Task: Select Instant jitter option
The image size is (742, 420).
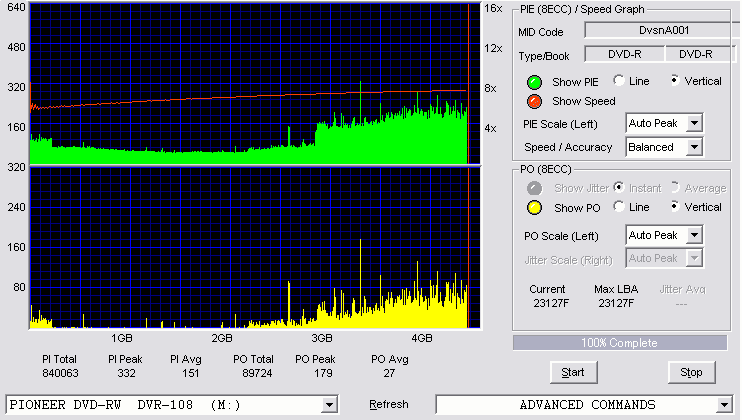Action: [x=618, y=187]
